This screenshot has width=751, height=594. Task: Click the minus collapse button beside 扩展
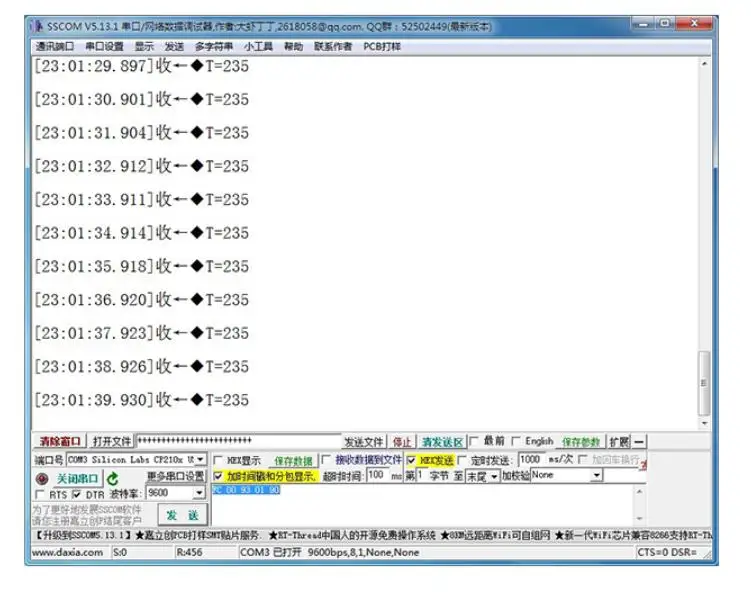pos(639,441)
